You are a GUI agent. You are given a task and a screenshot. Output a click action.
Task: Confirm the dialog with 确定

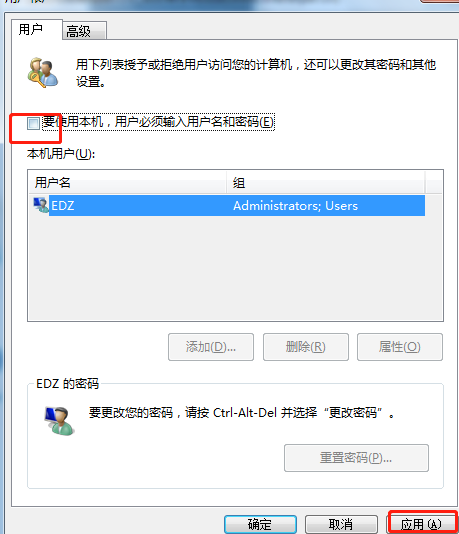click(x=260, y=524)
